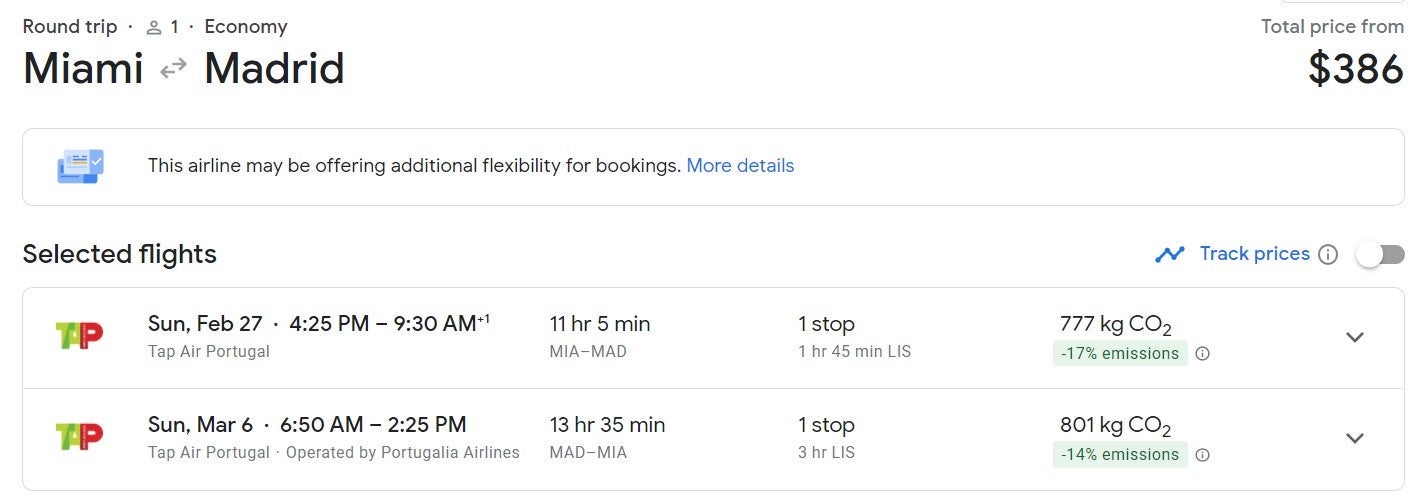This screenshot has height=496, width=1428.
Task: Open the Track prices info icon
Action: pyautogui.click(x=1328, y=255)
